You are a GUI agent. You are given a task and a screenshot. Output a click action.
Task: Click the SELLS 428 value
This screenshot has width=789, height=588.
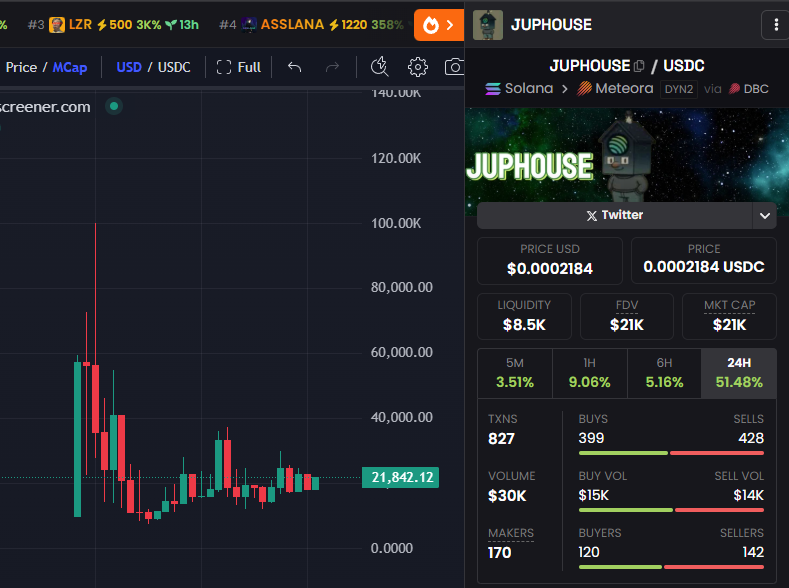(751, 438)
